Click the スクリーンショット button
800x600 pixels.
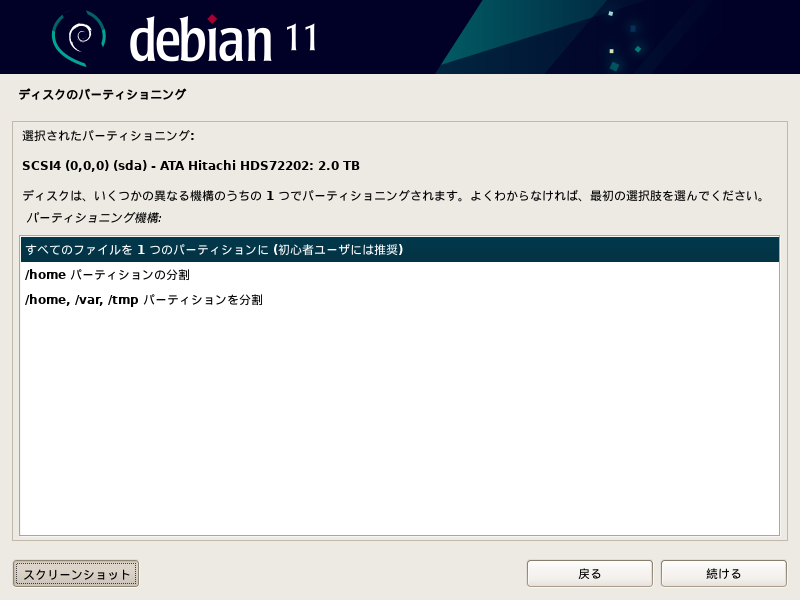pyautogui.click(x=76, y=574)
